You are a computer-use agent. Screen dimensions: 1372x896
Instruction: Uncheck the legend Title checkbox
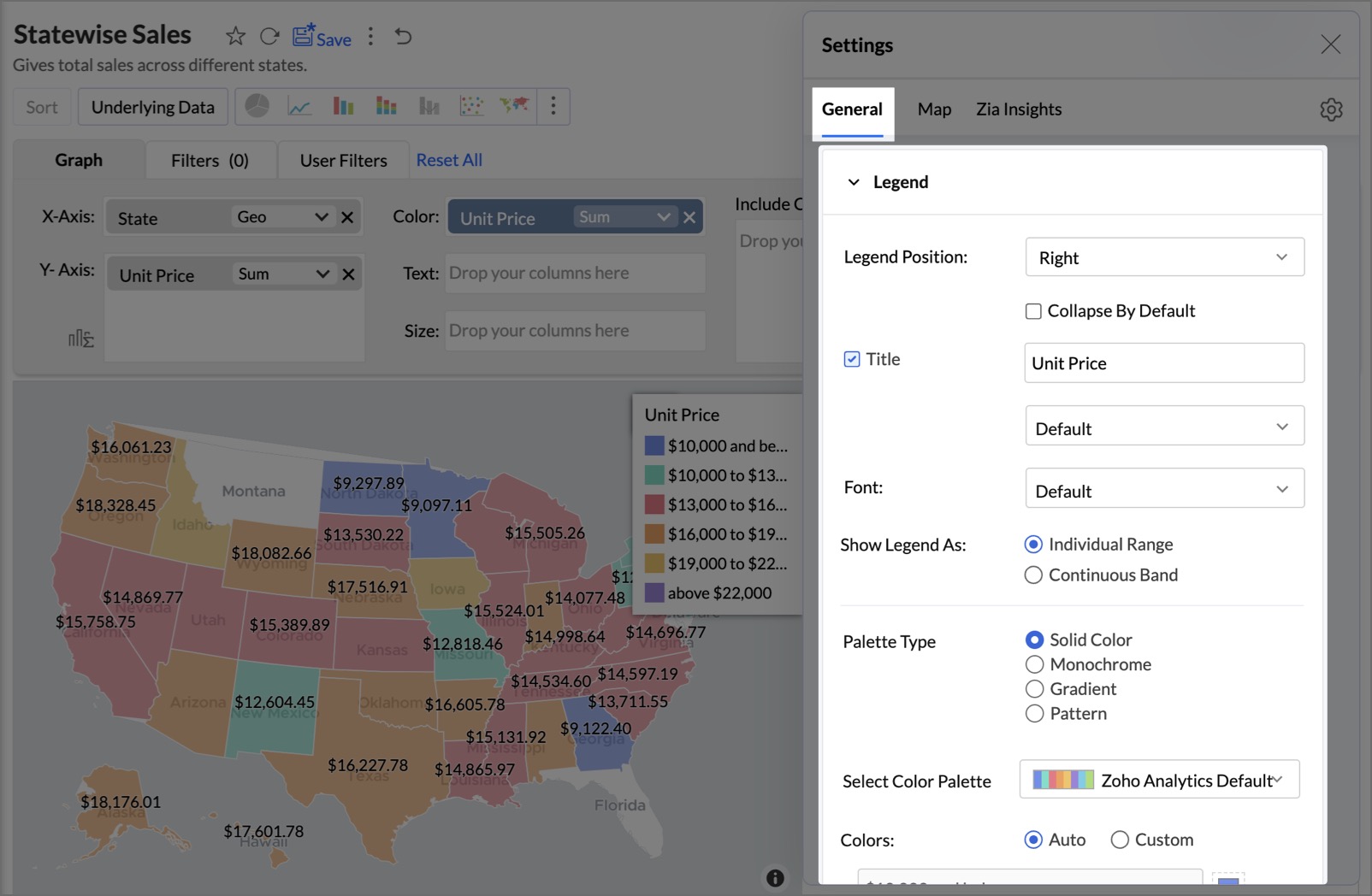pos(852,359)
